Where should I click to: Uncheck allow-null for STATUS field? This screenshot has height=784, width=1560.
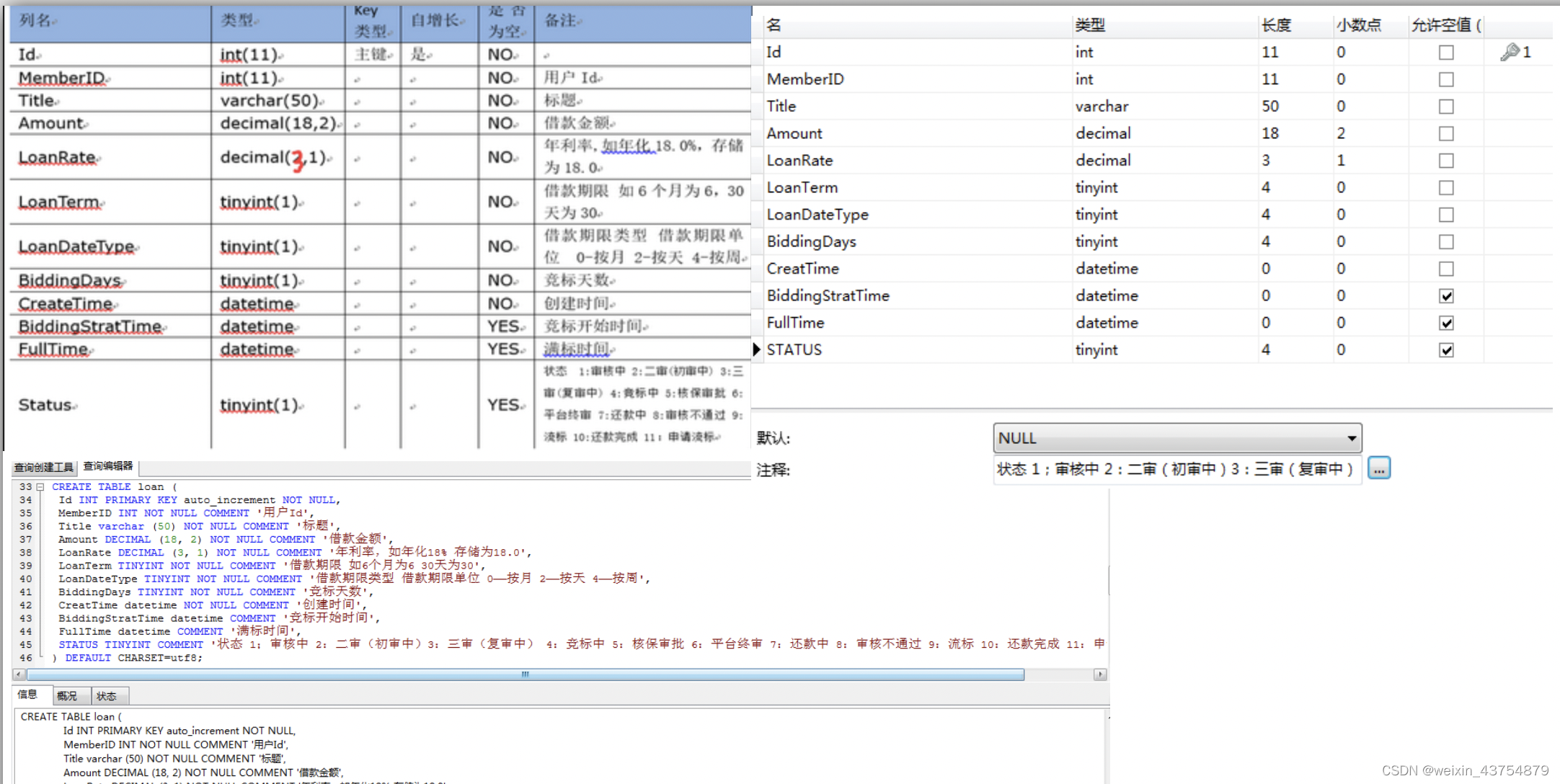pos(1445,350)
